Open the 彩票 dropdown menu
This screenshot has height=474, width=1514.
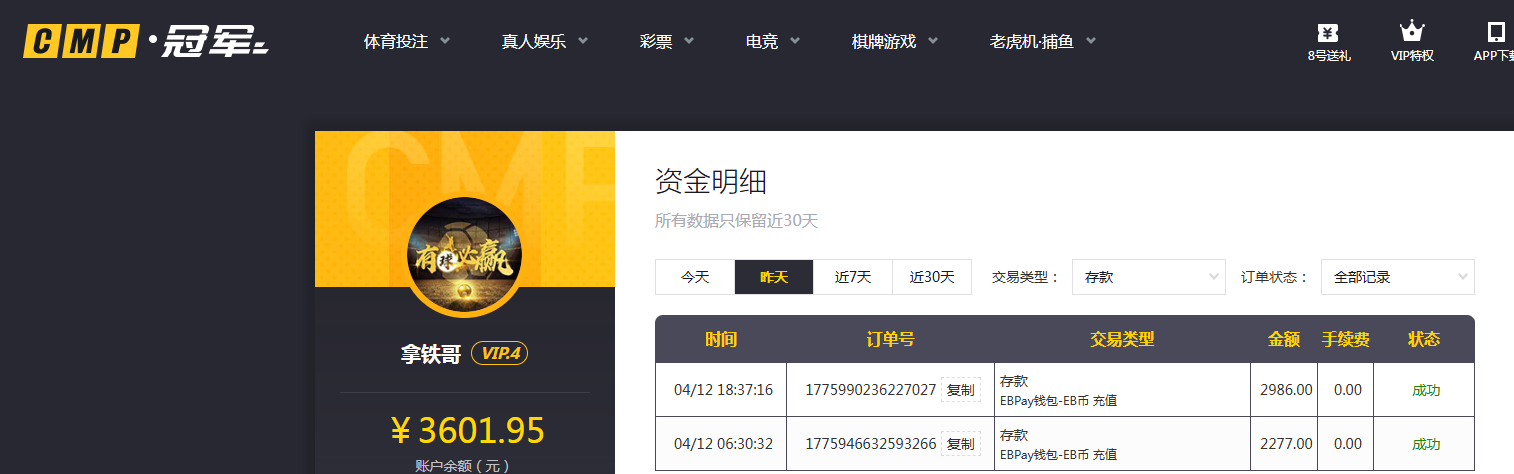pyautogui.click(x=667, y=42)
